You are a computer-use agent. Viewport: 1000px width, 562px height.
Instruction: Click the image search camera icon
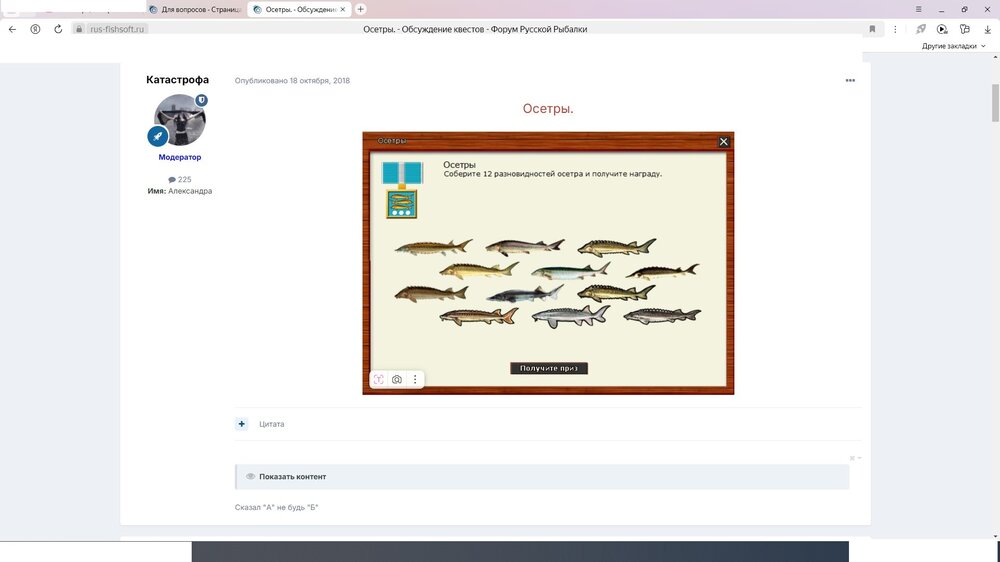[397, 380]
